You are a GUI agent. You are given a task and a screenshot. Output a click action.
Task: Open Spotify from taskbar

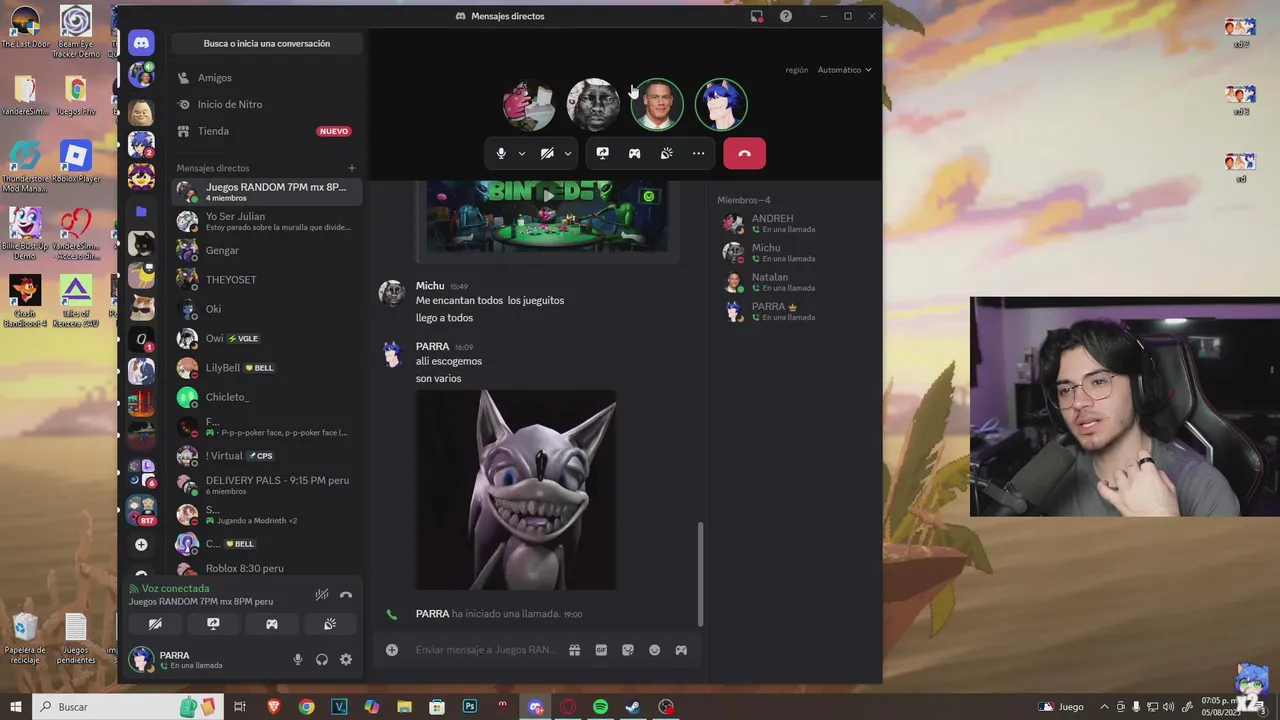tap(600, 707)
